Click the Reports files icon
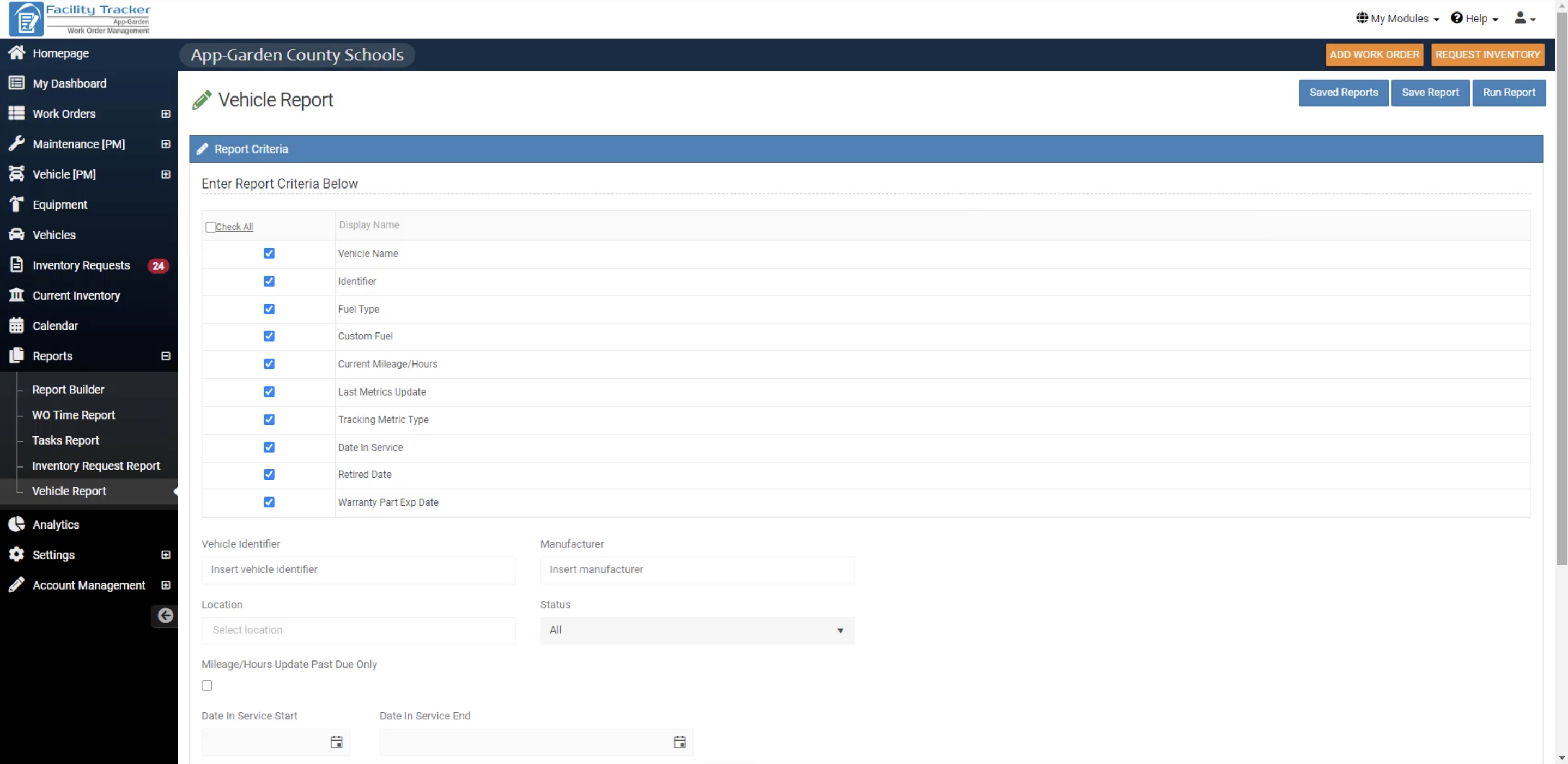 16,355
